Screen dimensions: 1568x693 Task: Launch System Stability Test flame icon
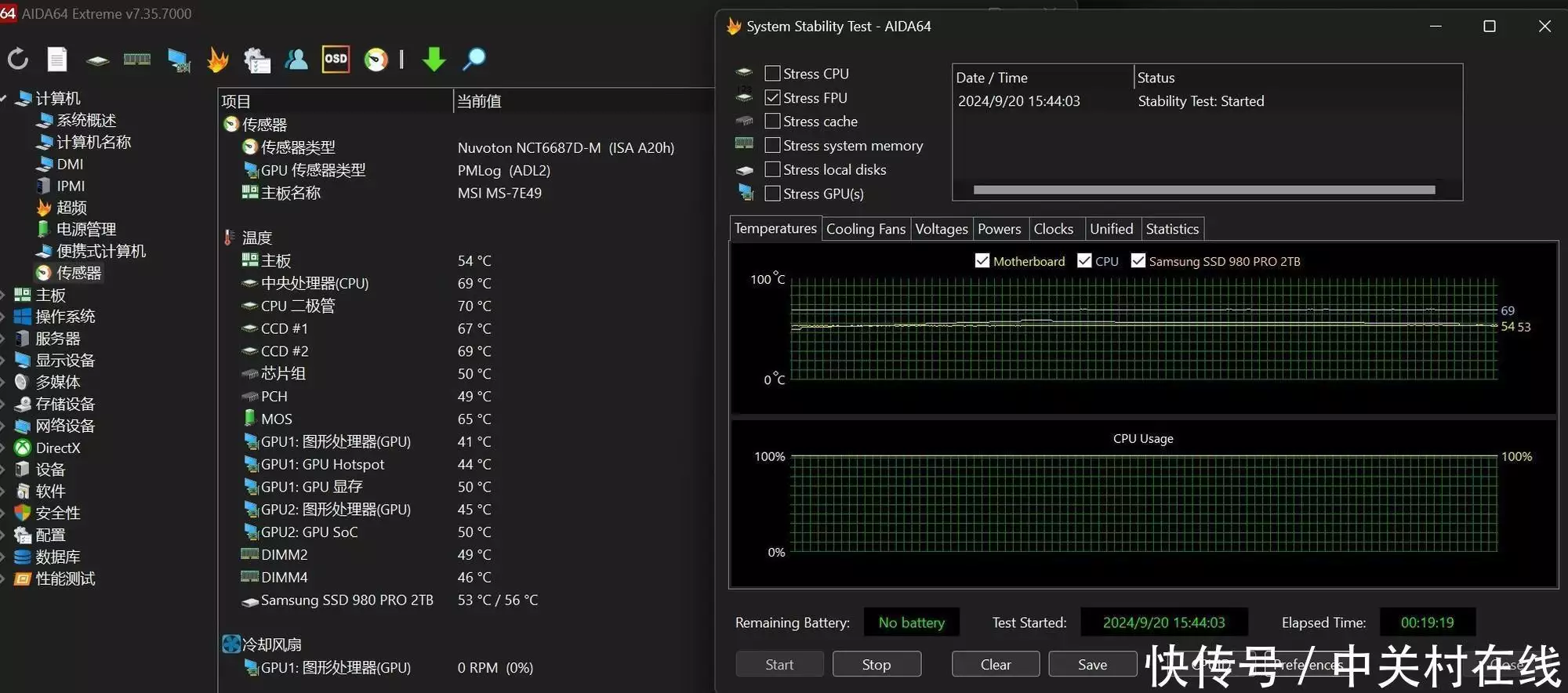217,60
